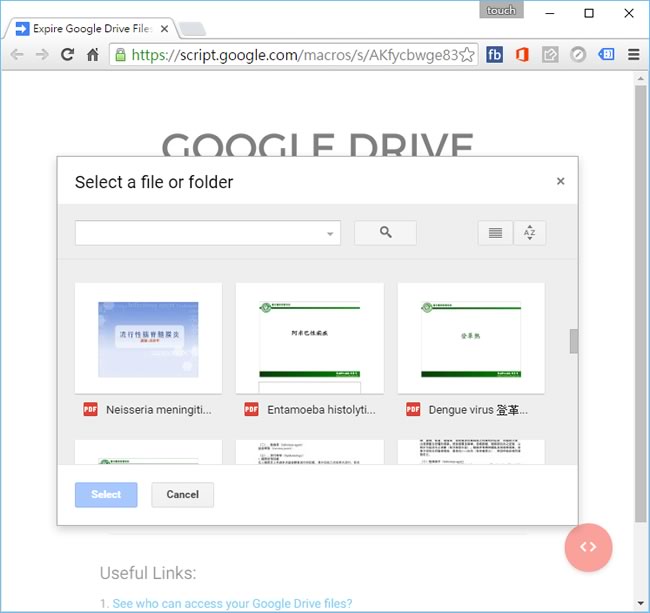The image size is (650, 613).
Task: Click the green padlock site info icon
Action: click(x=120, y=54)
